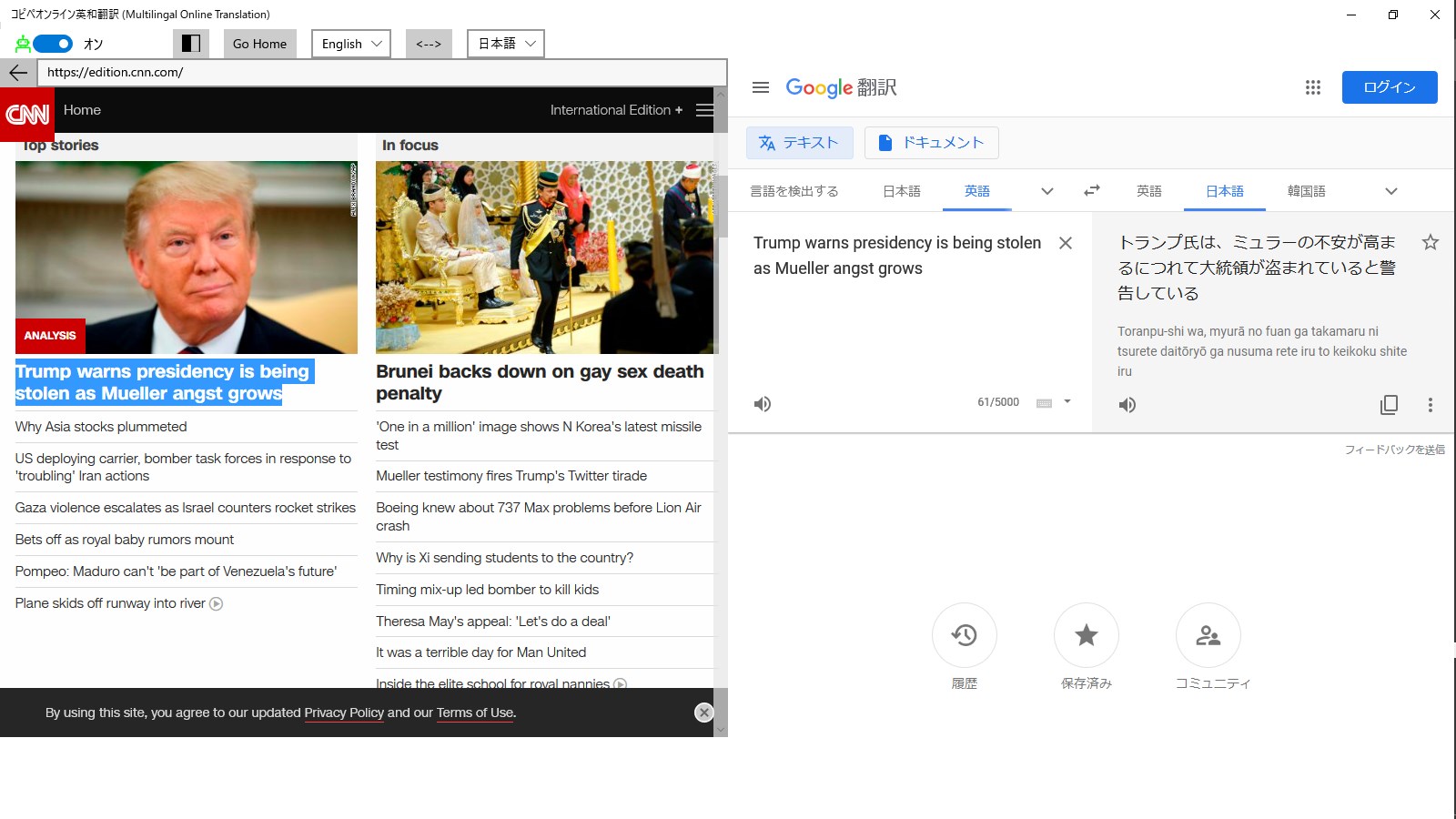Swap languages in Google Translate
The height and width of the screenshot is (819, 1456).
click(1092, 190)
